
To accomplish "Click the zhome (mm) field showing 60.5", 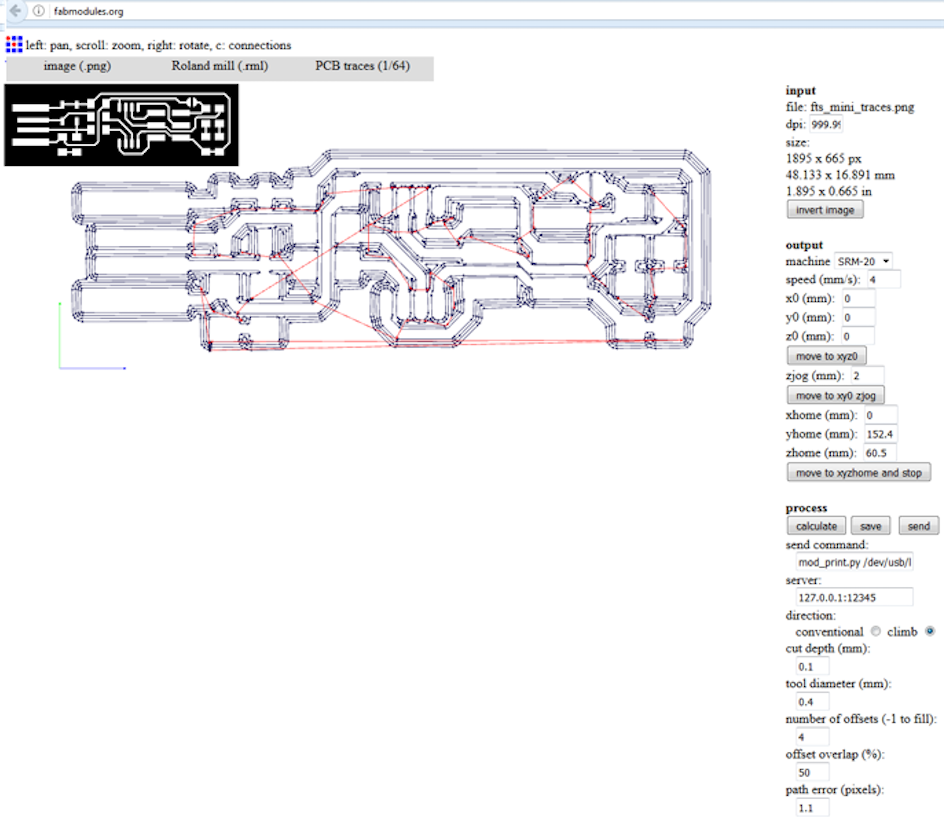I will 880,453.
